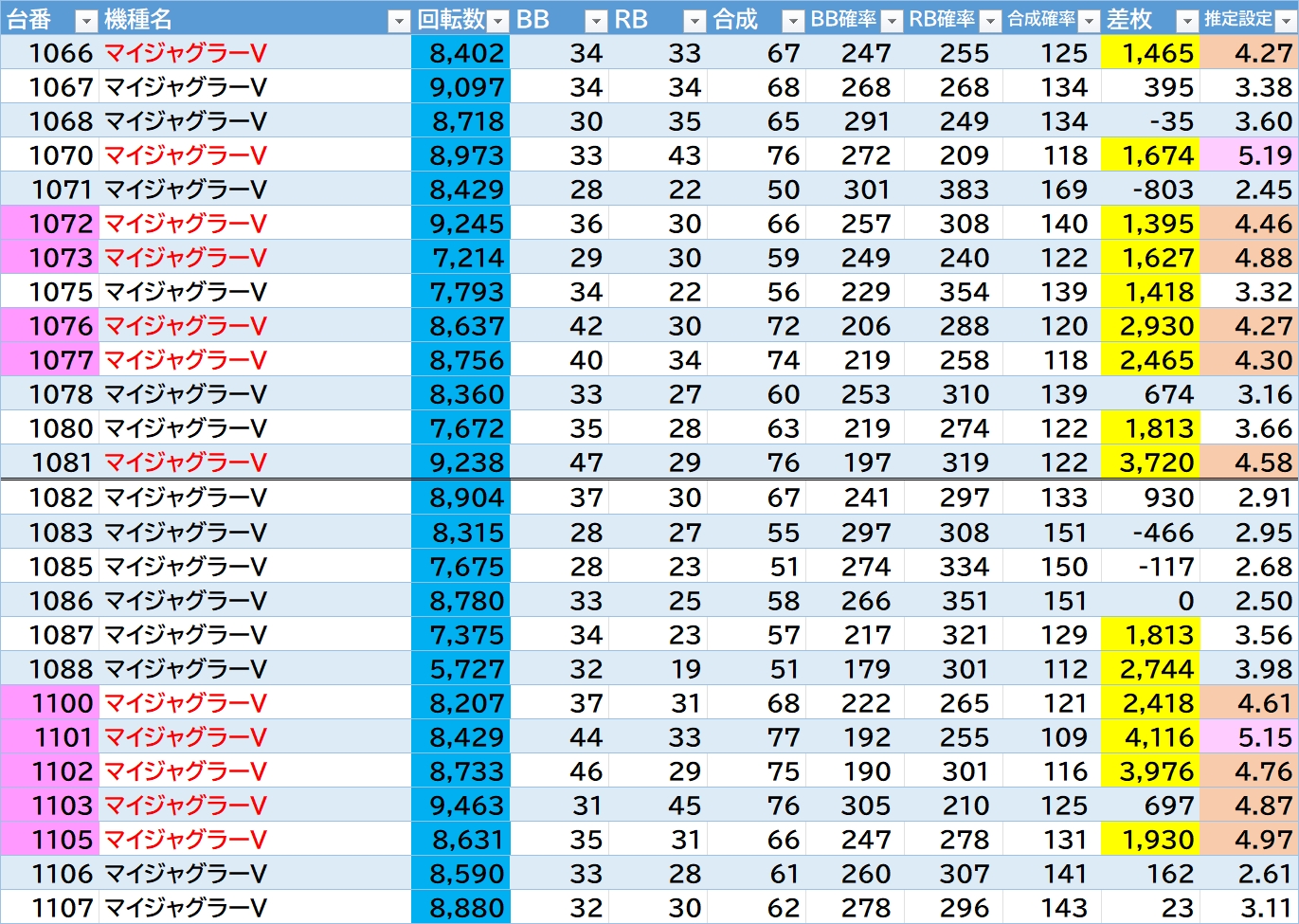Open the 合成確率 column filter dropdown
The image size is (1299, 924).
[x=1089, y=20]
